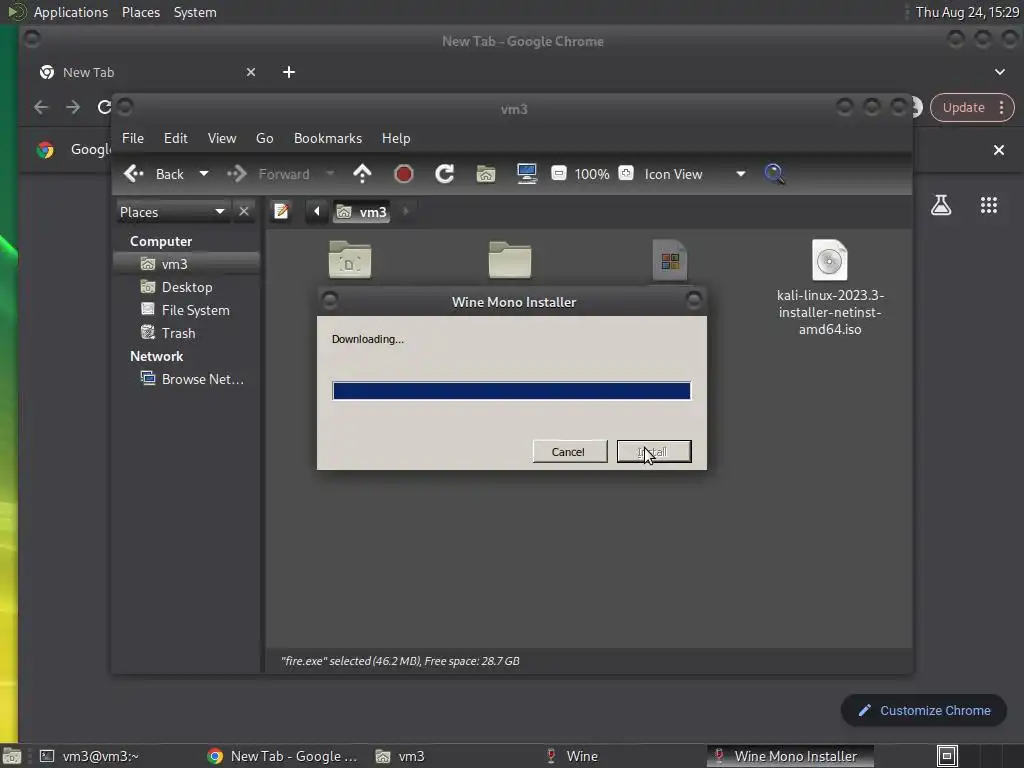Viewport: 1024px width, 768px height.
Task: Open the Bookmarks menu
Action: (x=328, y=138)
